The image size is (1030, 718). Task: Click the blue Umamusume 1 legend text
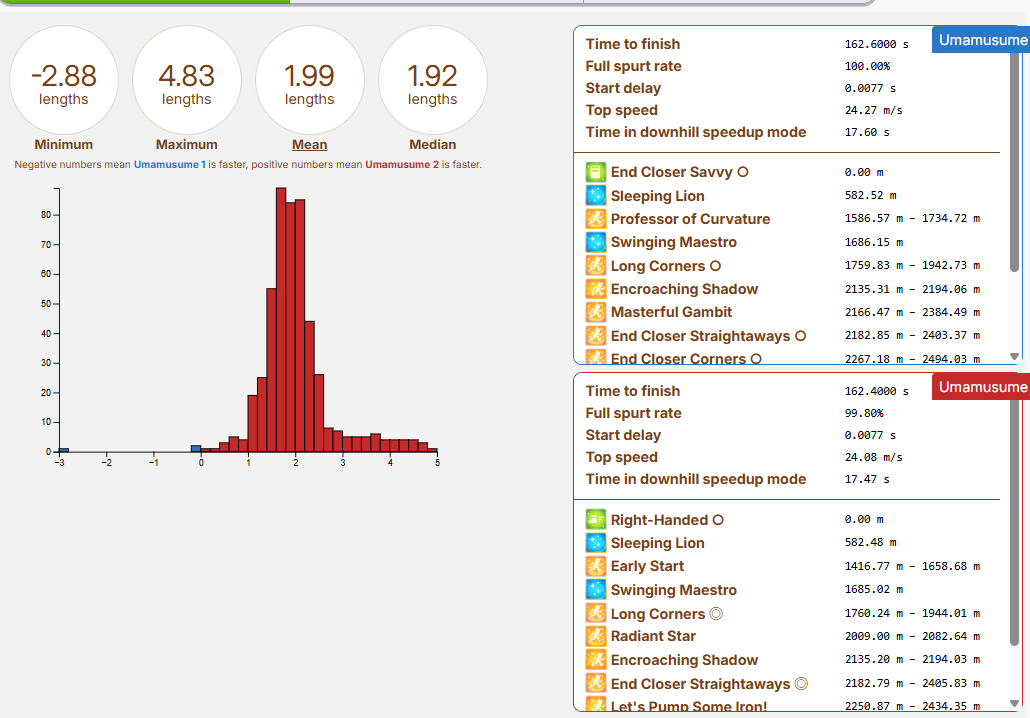pos(169,164)
